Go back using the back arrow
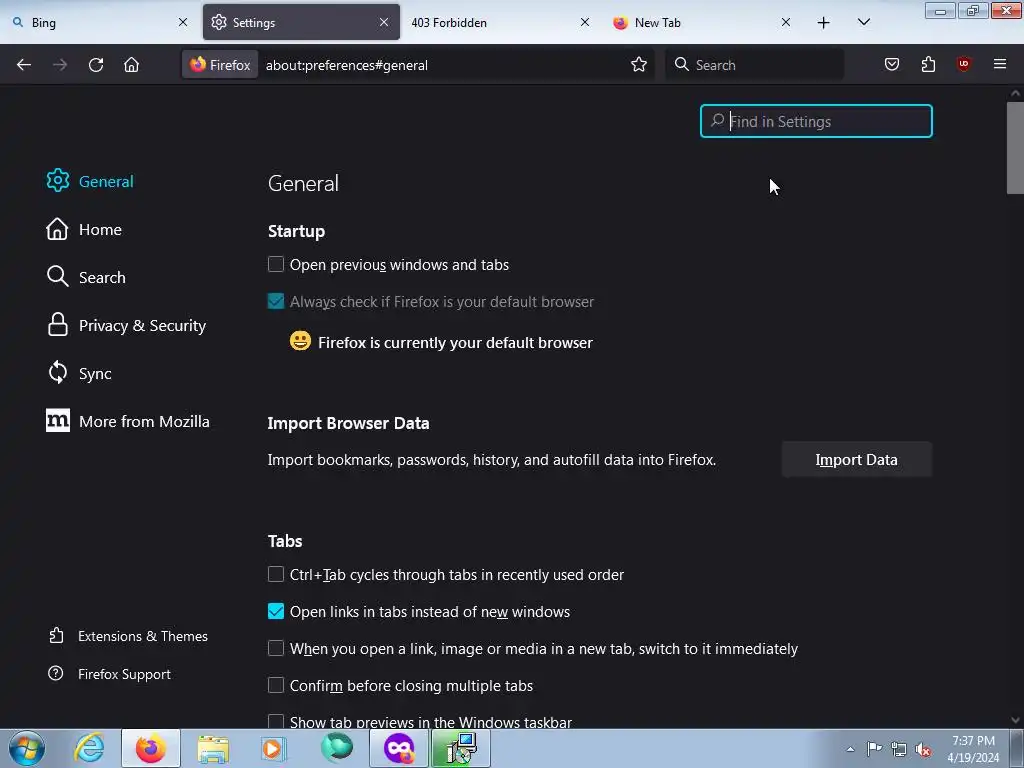Viewport: 1024px width, 768px height. point(24,65)
